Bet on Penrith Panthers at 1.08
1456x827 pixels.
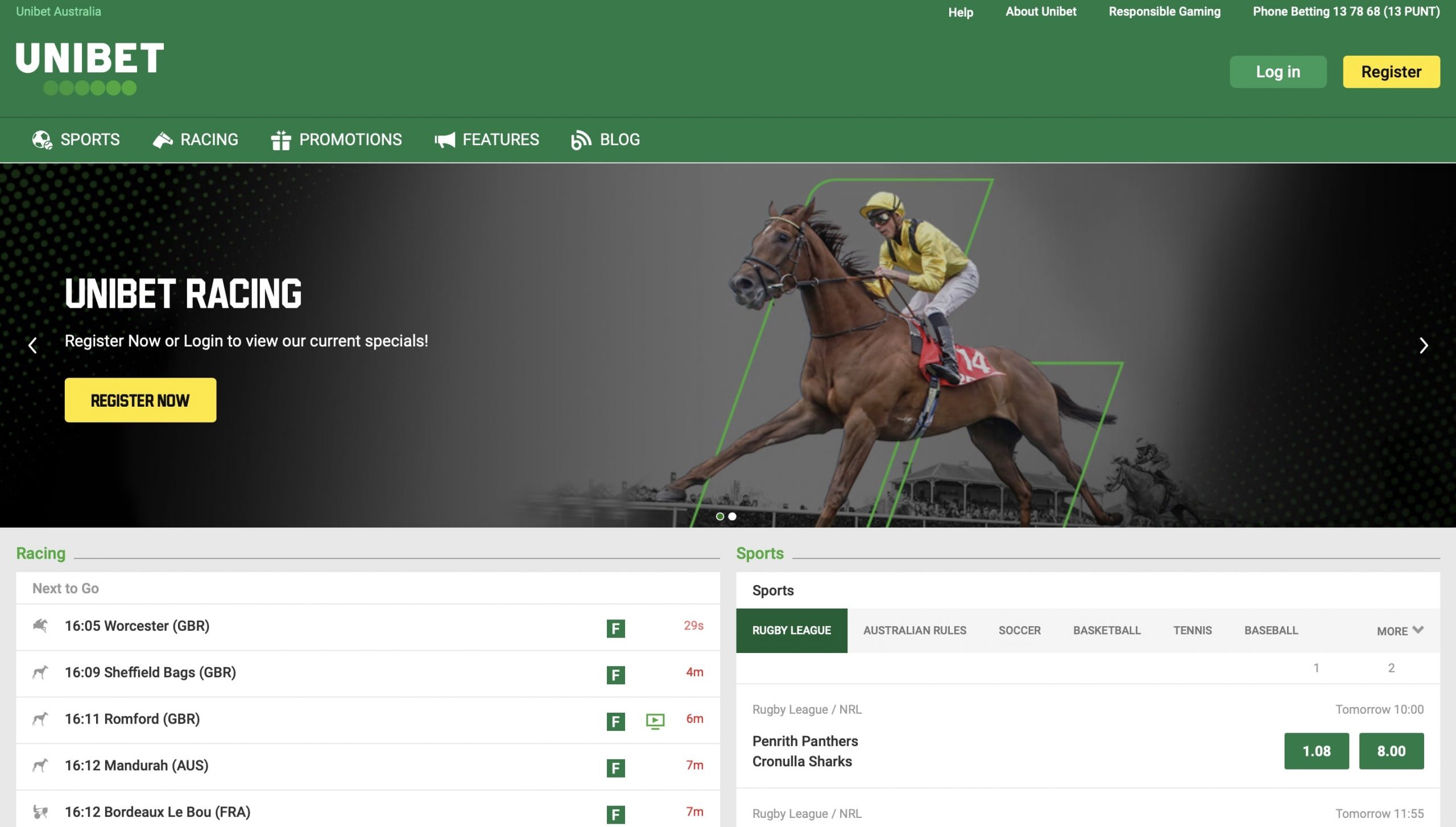coord(1317,751)
